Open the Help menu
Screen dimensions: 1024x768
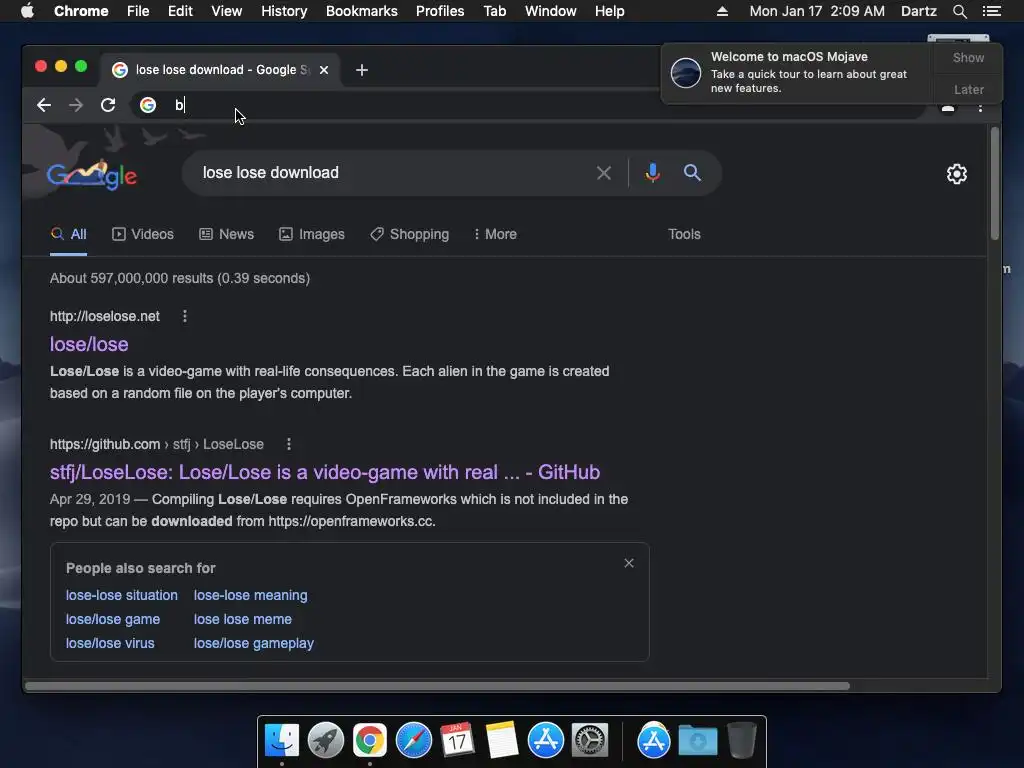pos(609,11)
